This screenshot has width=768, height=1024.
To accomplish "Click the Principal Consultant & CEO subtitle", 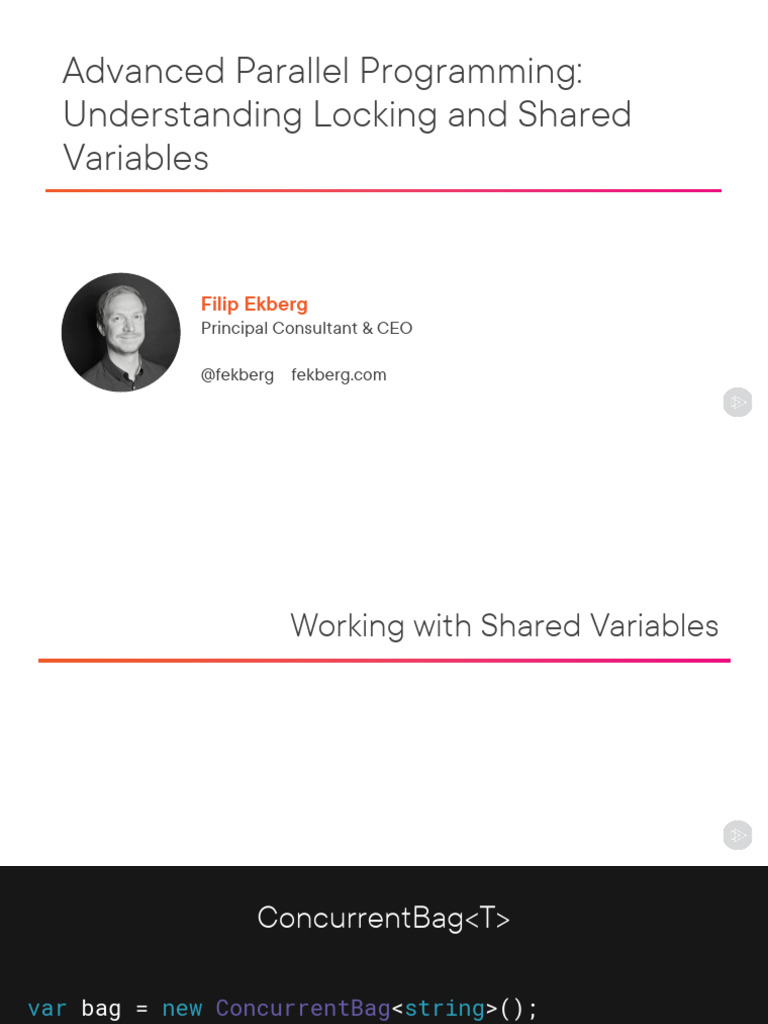I will 306,328.
